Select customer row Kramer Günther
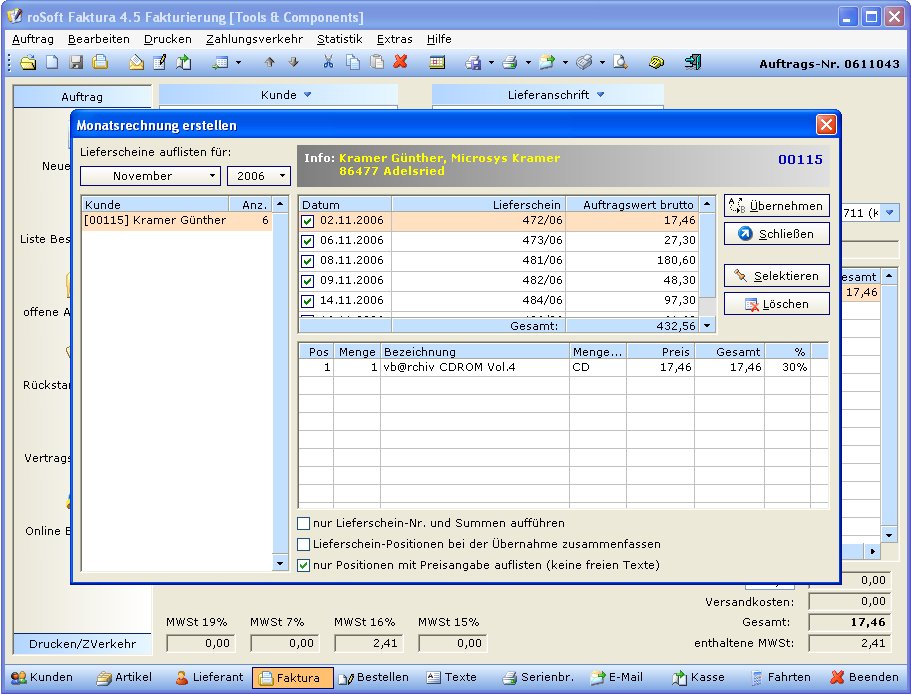Screen dimensions: 911x694 tap(155, 220)
